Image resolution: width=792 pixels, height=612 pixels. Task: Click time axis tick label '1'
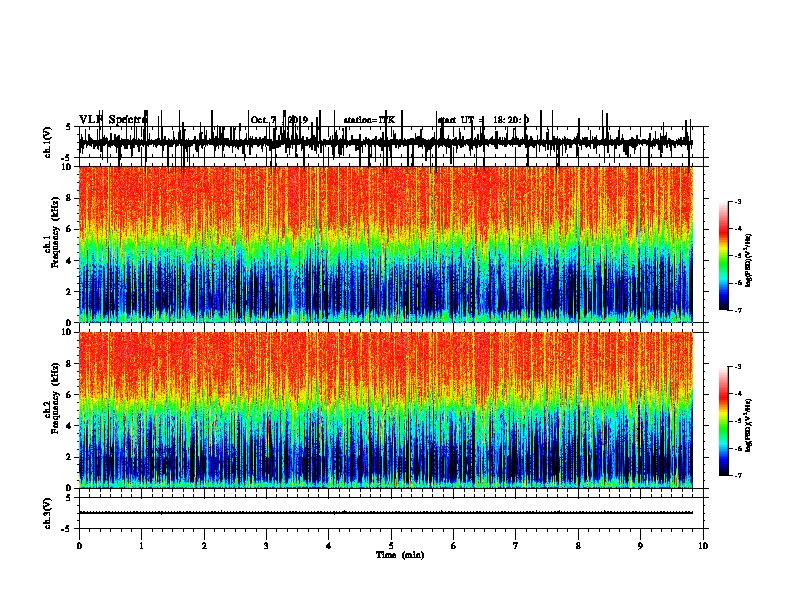coord(141,546)
